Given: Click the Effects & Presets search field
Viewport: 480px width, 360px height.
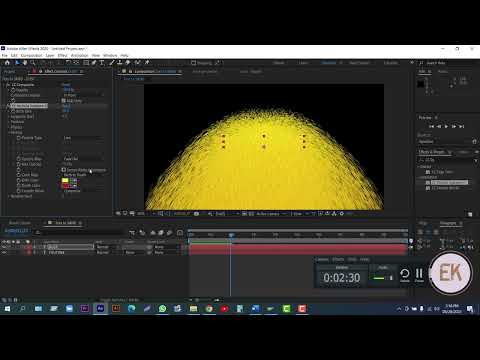Looking at the screenshot, I should [x=449, y=160].
